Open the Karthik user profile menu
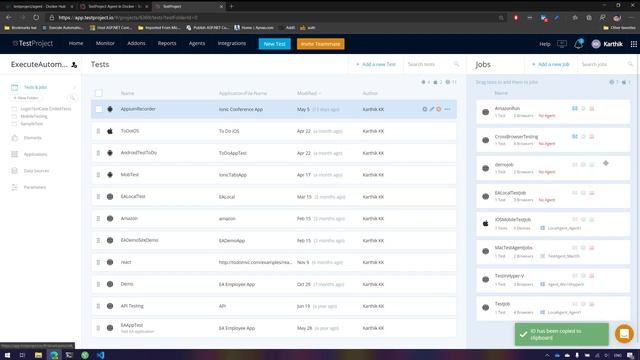The height and width of the screenshot is (360, 640). click(607, 44)
